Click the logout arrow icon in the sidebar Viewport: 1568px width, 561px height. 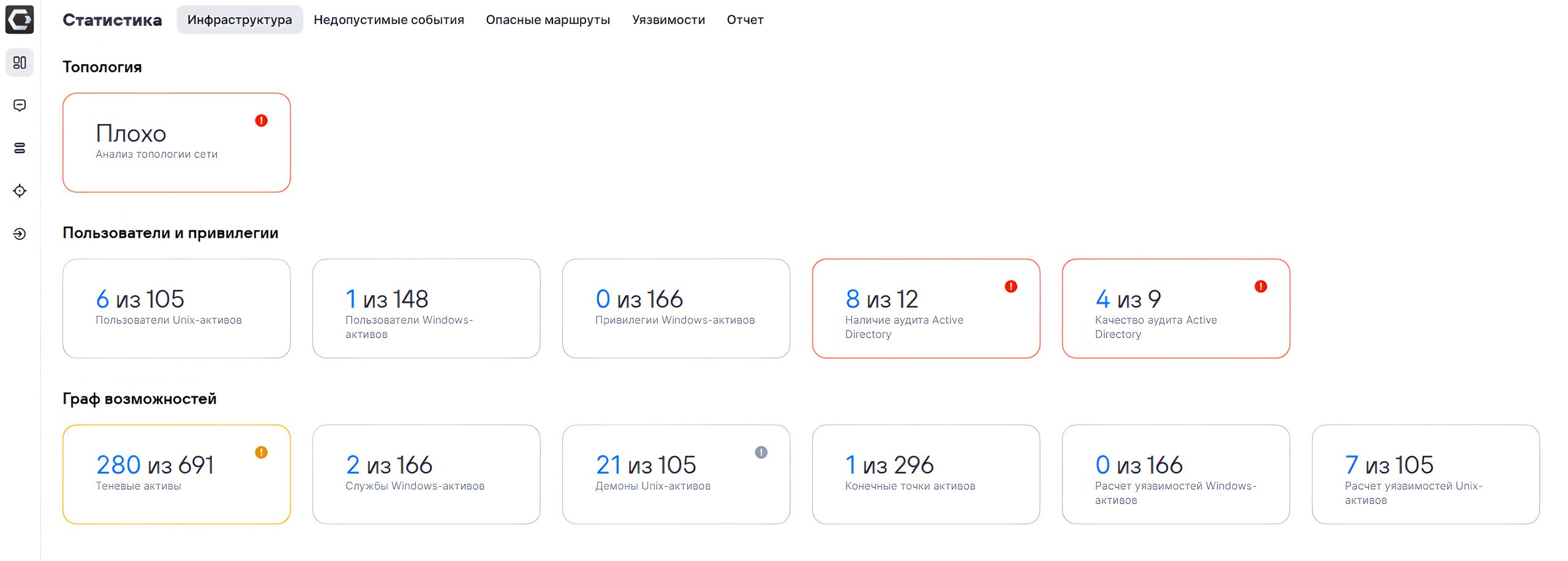20,234
